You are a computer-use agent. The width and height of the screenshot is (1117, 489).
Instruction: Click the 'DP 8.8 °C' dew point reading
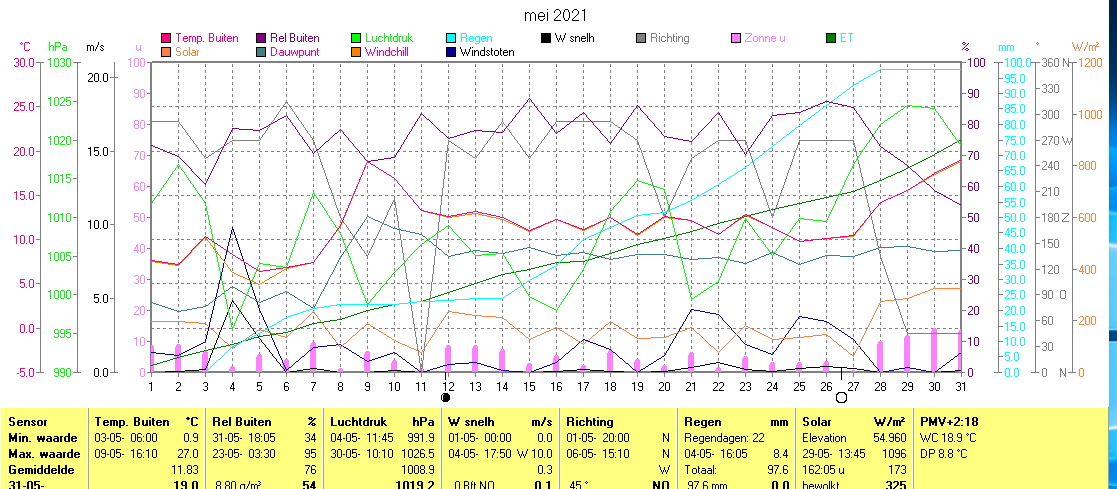pos(944,454)
